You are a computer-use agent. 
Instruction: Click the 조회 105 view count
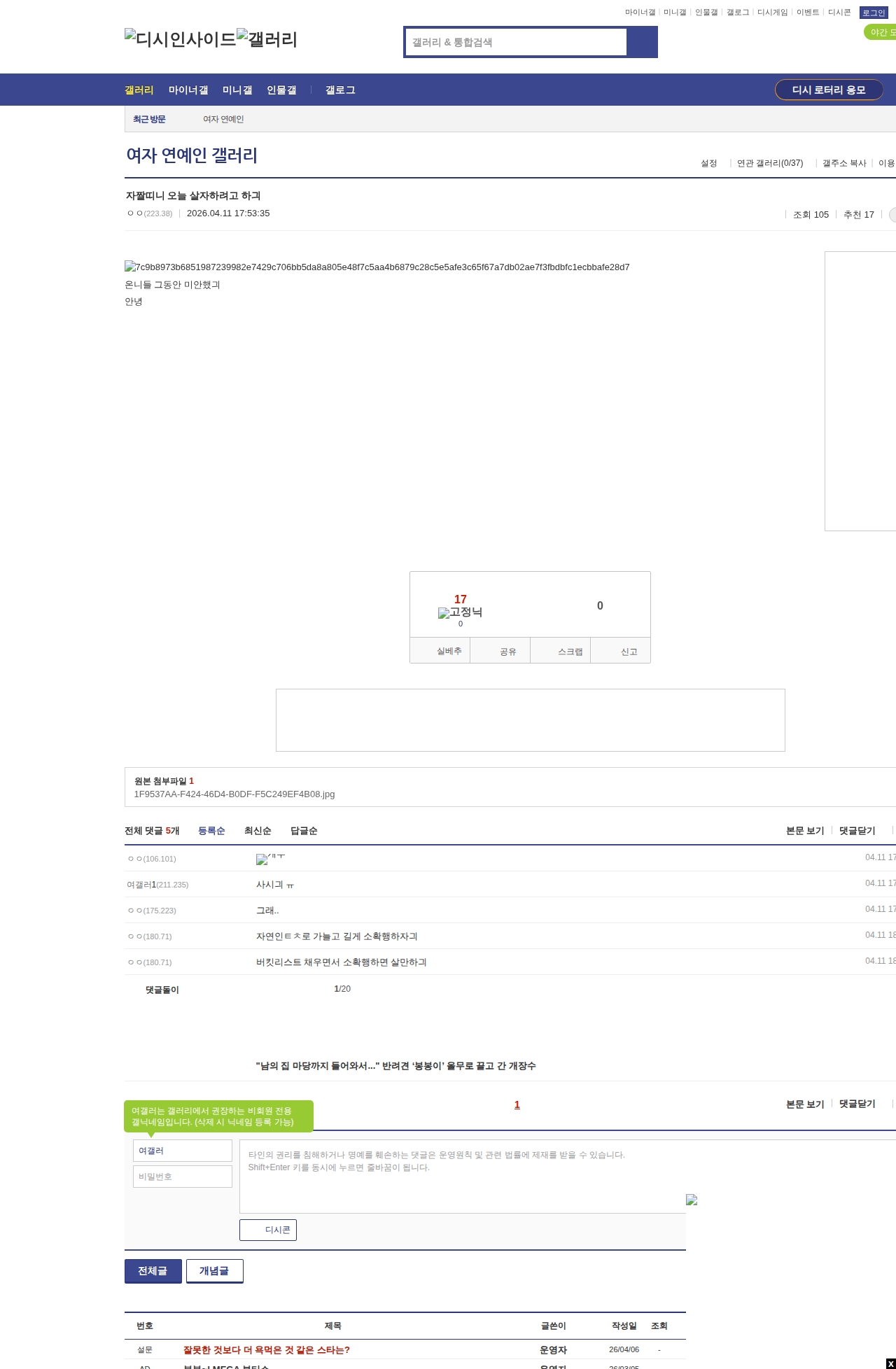[x=811, y=215]
